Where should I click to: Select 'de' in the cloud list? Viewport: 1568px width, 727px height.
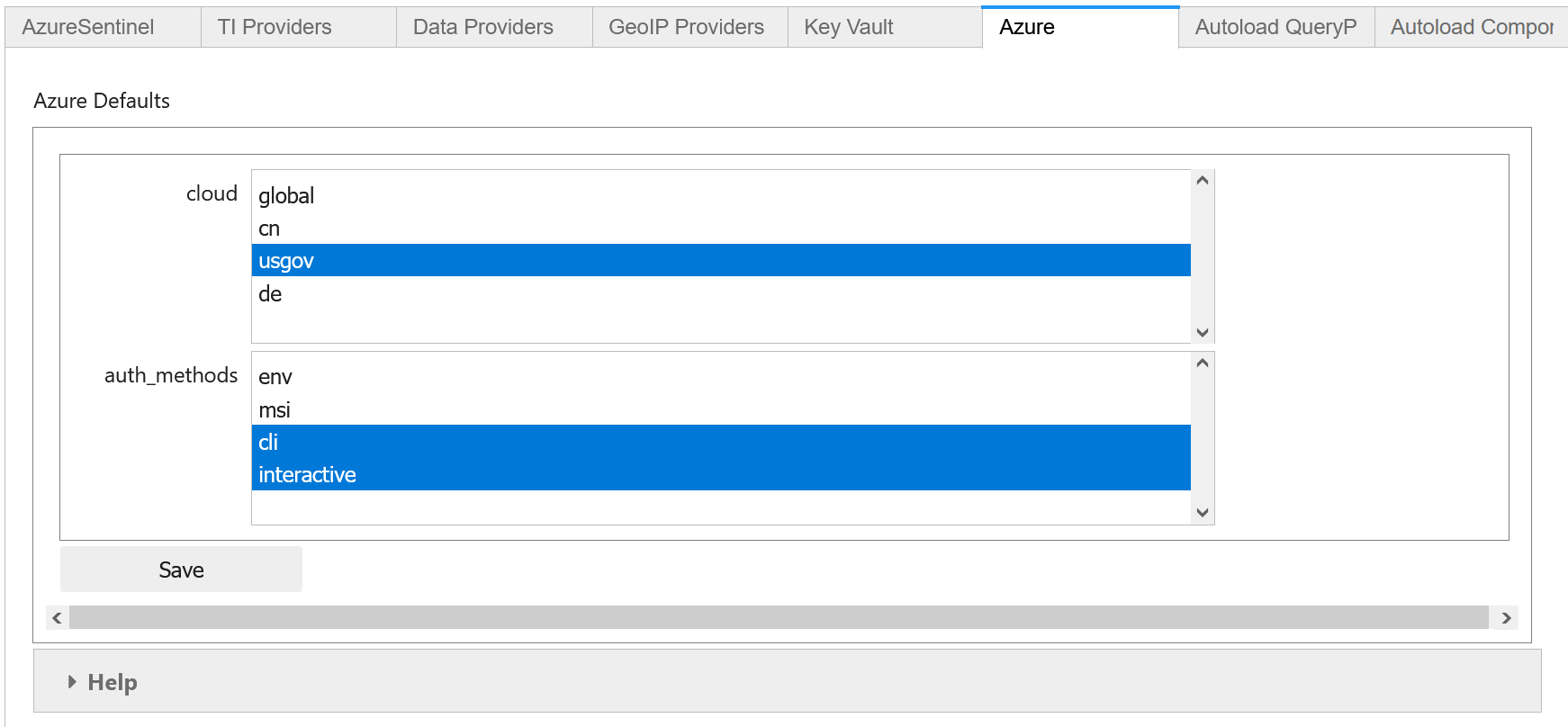click(x=721, y=293)
